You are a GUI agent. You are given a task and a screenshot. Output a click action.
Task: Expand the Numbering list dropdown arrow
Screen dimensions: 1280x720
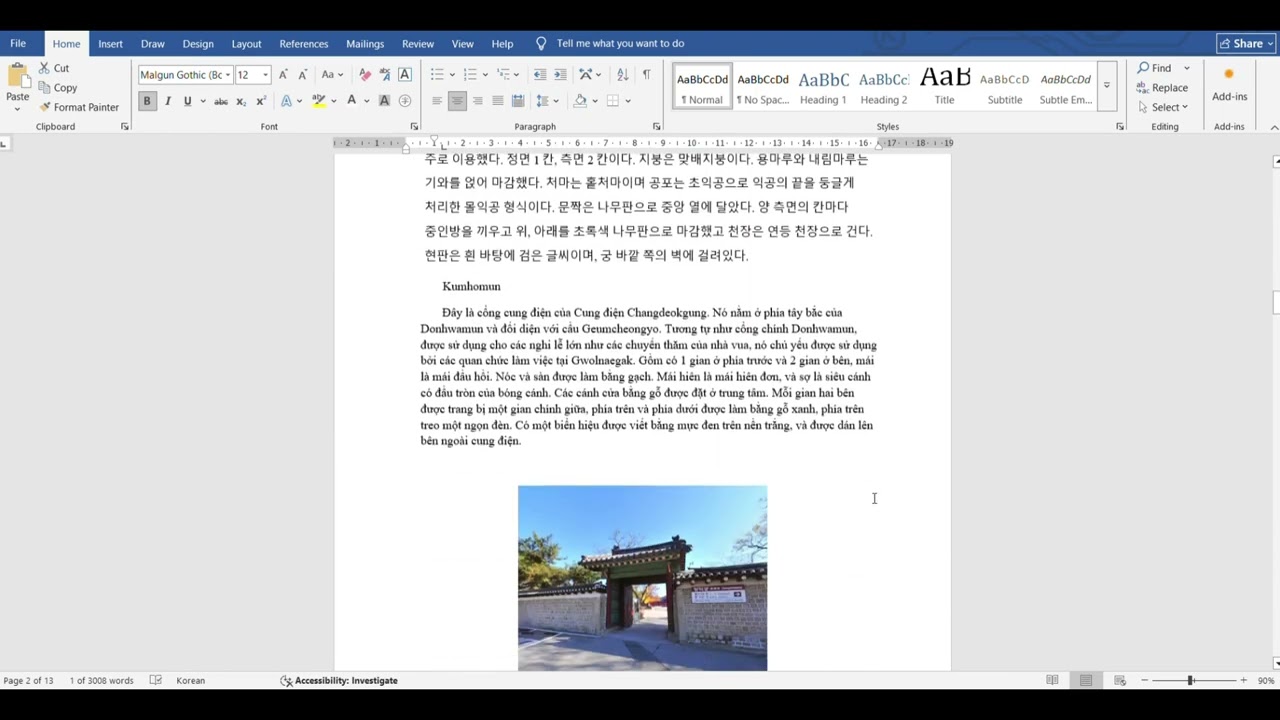[485, 75]
